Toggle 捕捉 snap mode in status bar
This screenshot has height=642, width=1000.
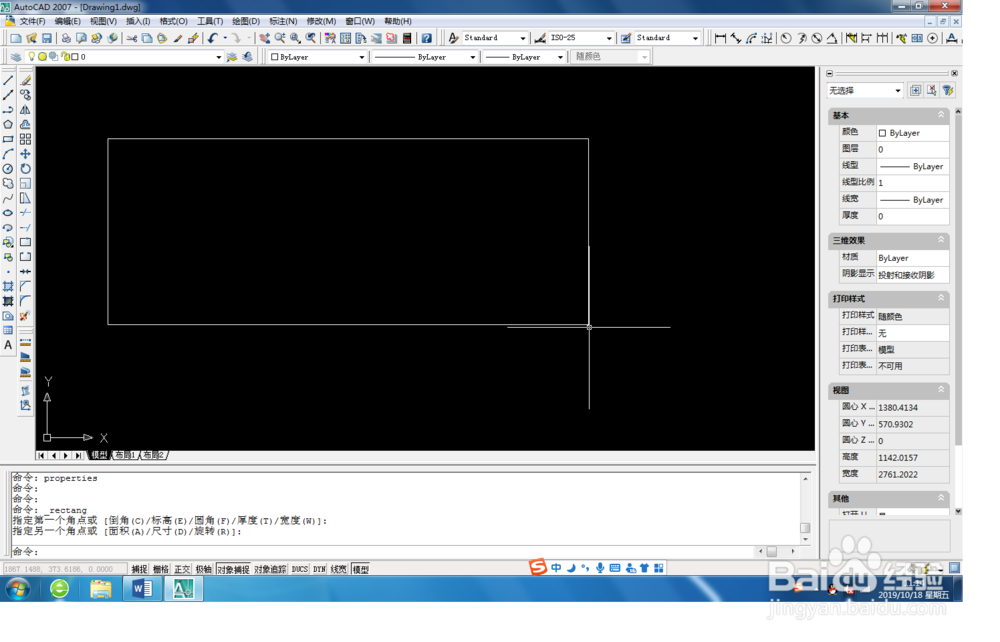coord(139,569)
